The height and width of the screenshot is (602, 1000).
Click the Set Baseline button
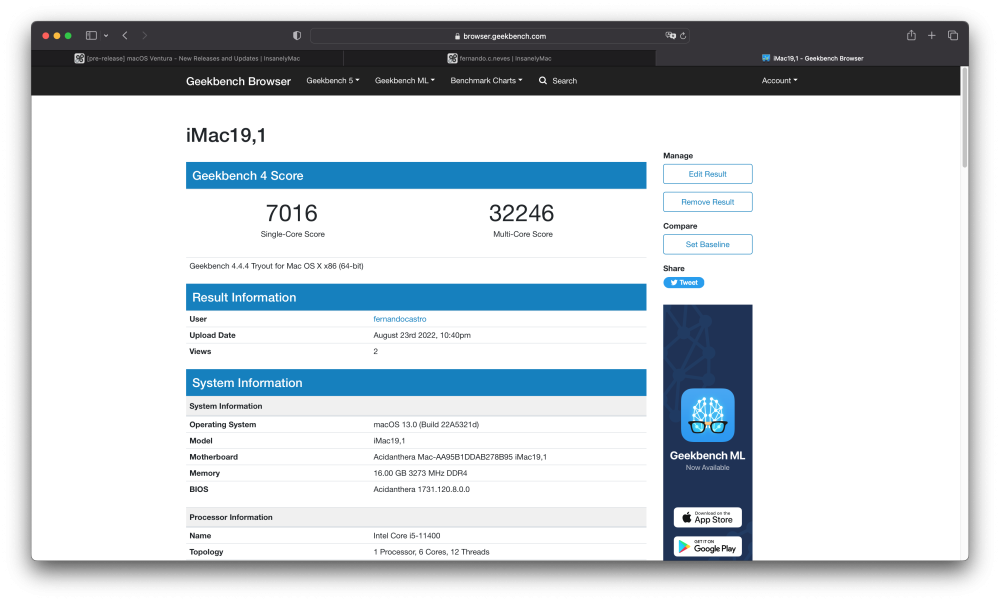[707, 244]
